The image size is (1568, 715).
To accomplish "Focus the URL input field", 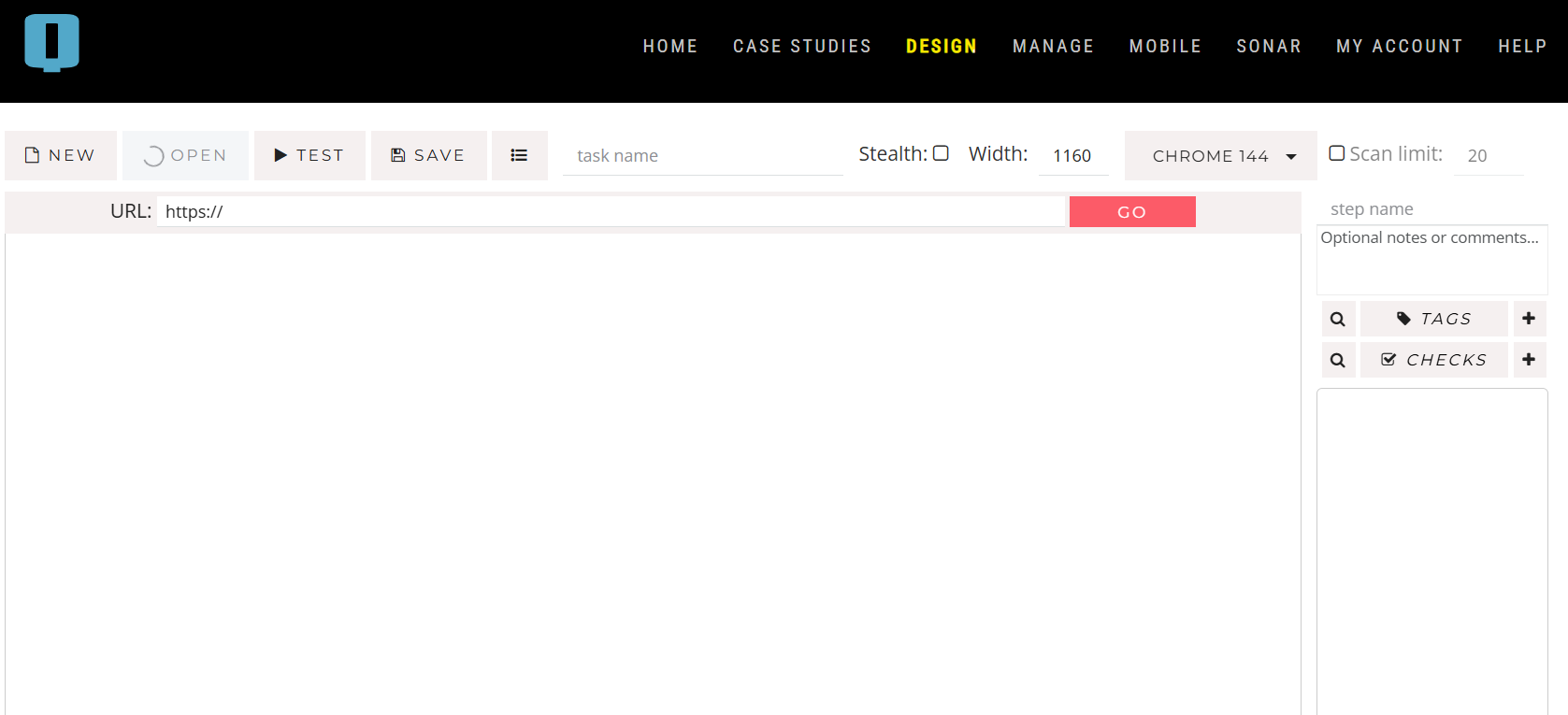I will (x=612, y=212).
